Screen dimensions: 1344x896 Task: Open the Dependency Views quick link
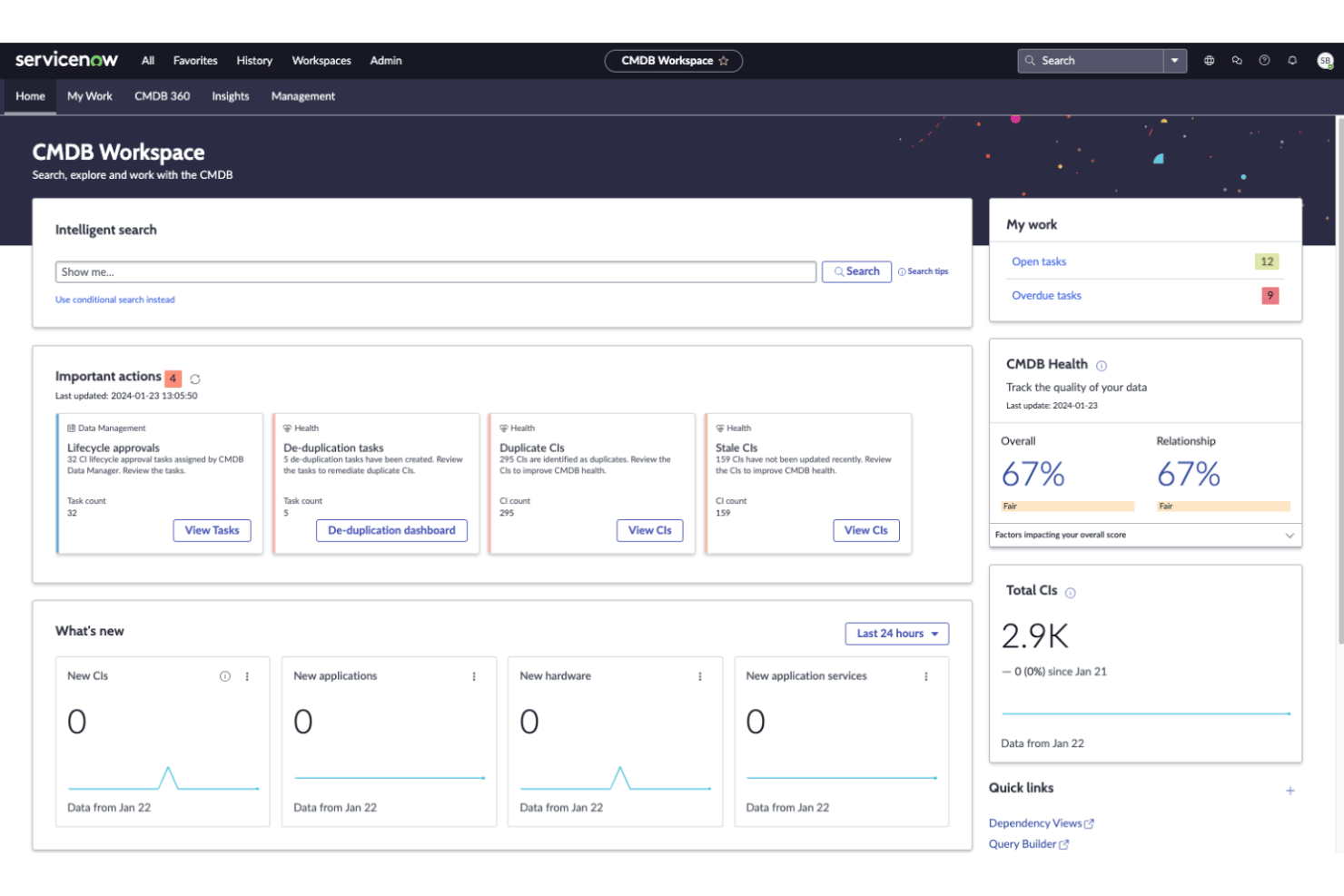point(1041,823)
